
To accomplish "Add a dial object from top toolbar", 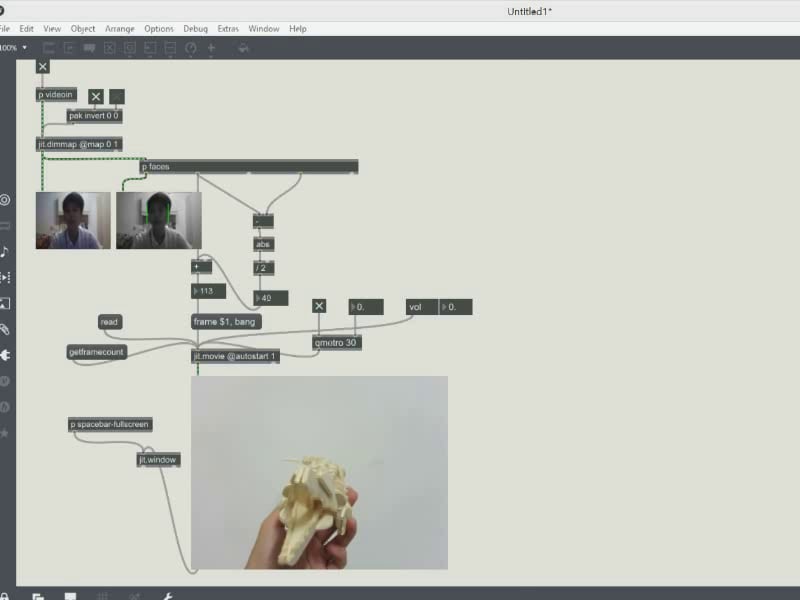I will coord(191,48).
